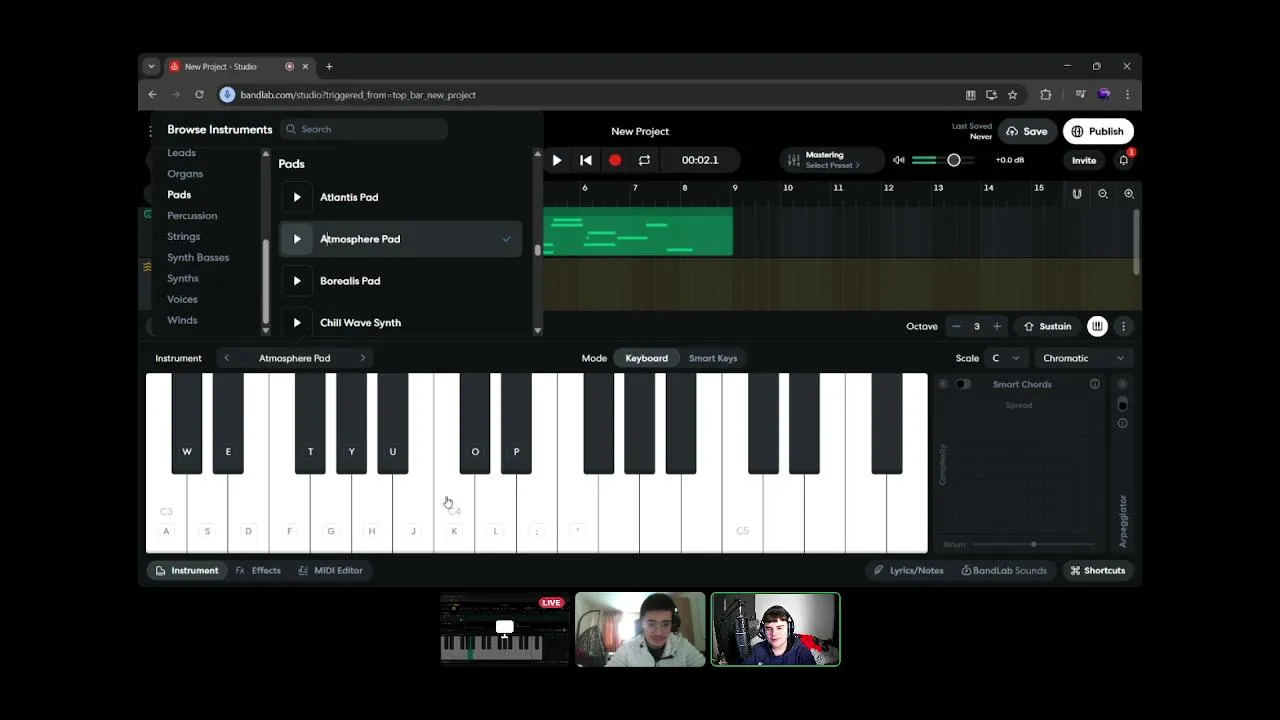Click bar 10 on the timeline ruler
The height and width of the screenshot is (720, 1280).
(788, 188)
